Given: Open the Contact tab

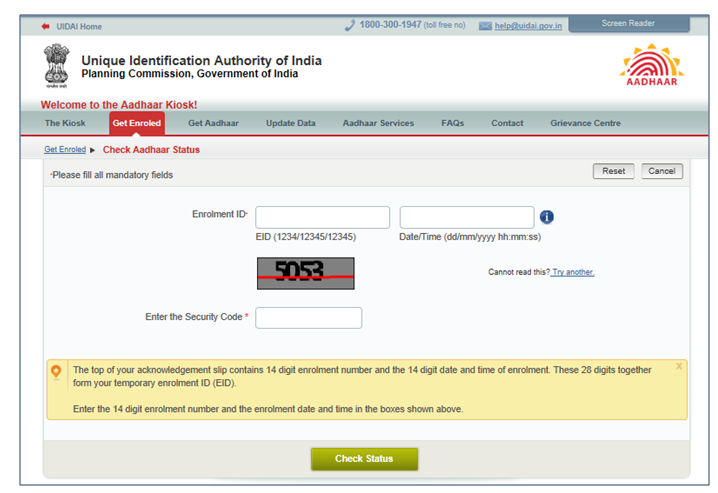Looking at the screenshot, I should tap(507, 123).
